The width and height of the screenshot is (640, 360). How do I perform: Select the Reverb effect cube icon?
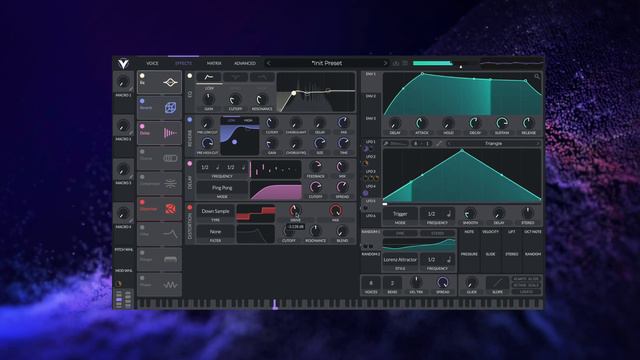click(x=170, y=108)
